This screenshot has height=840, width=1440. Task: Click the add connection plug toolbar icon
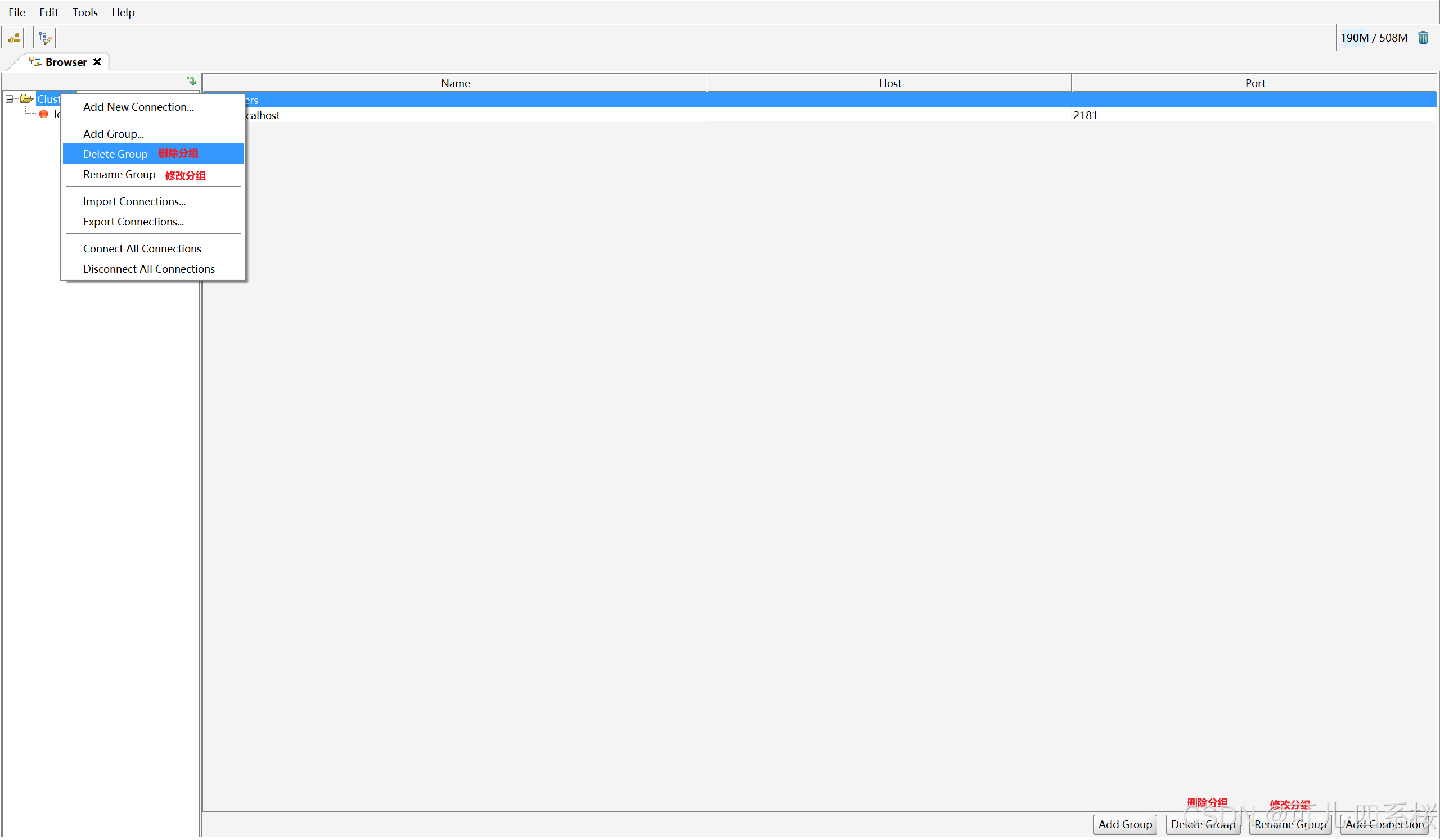13,38
